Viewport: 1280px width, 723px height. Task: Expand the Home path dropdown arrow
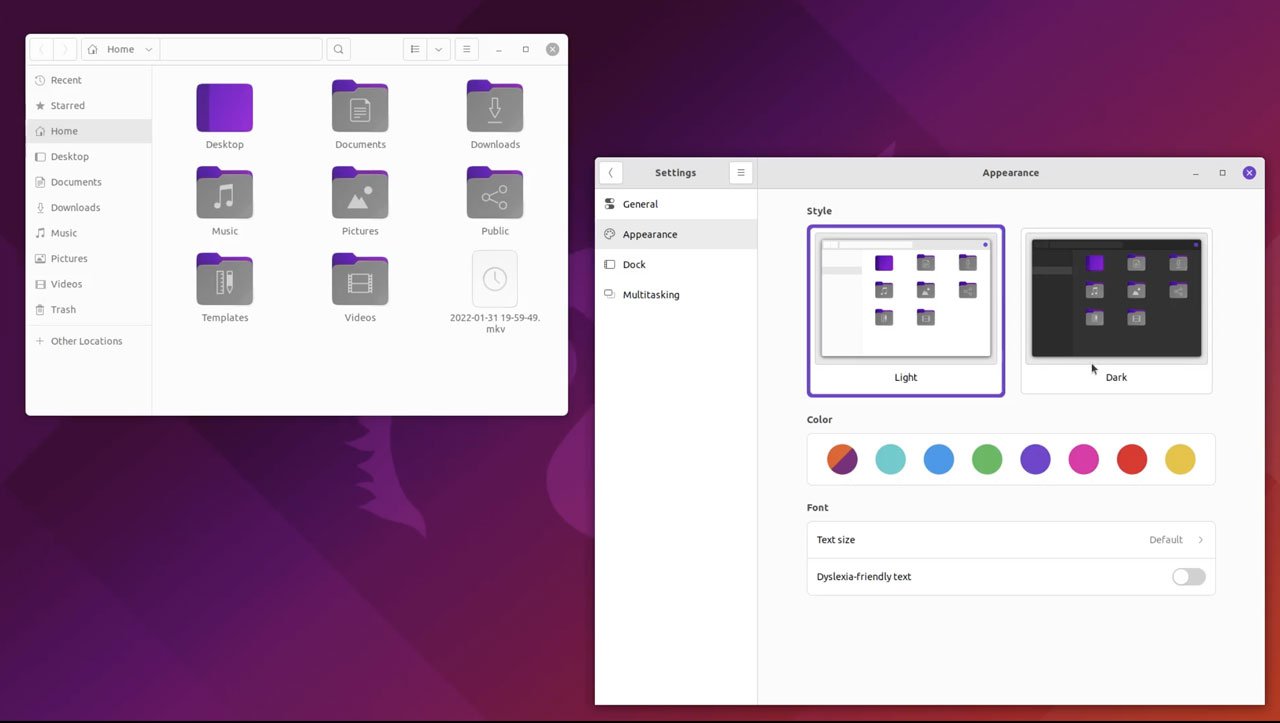coord(149,49)
